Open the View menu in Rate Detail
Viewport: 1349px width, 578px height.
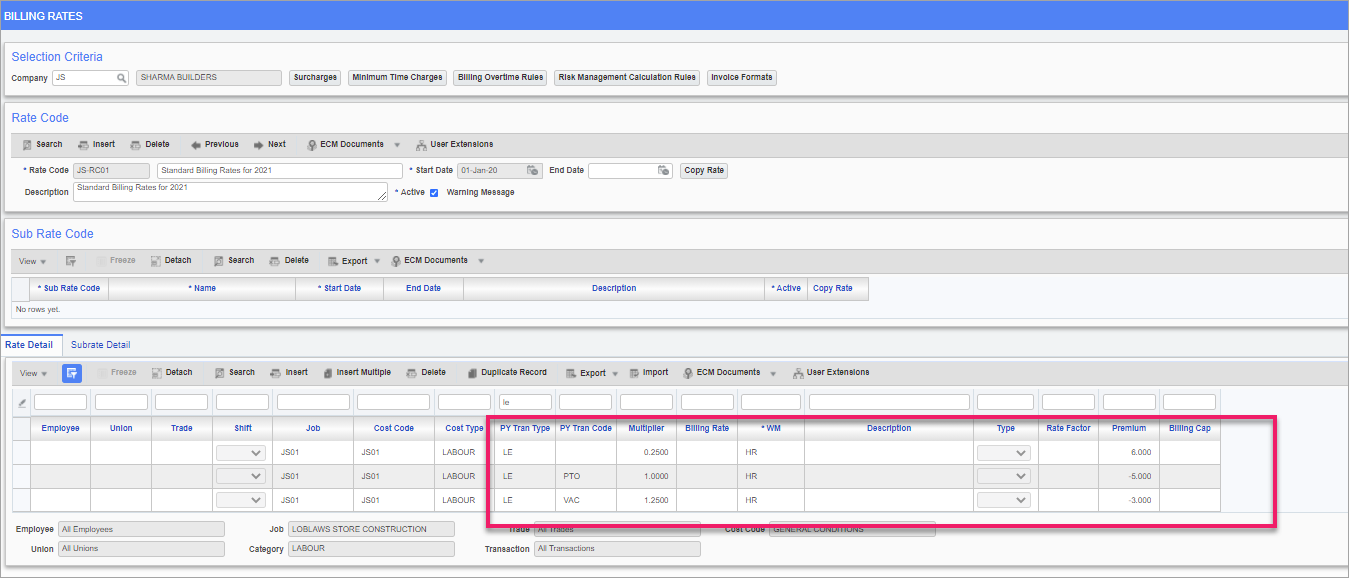tap(33, 373)
